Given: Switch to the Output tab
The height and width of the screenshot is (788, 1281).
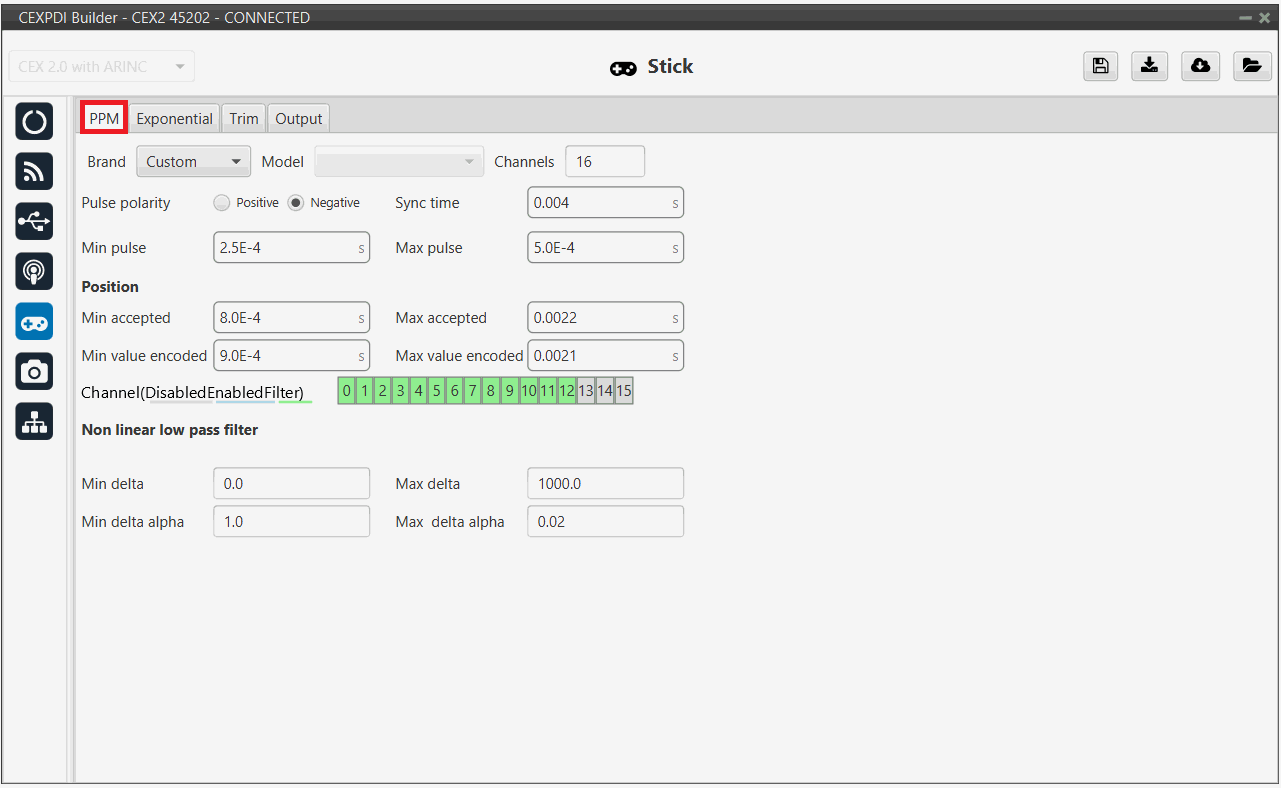Looking at the screenshot, I should pyautogui.click(x=298, y=119).
